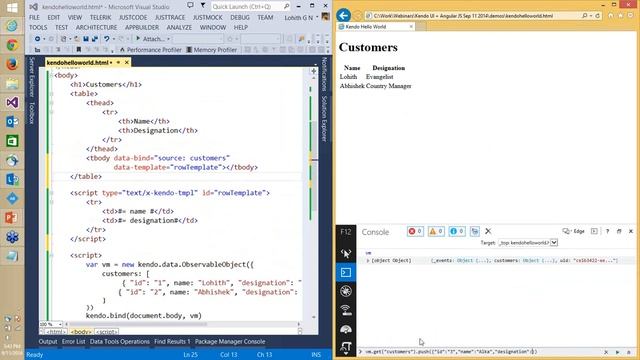Viewport: 640px width, 360px height.
Task: Clear the console output with X icon
Action: point(488,231)
